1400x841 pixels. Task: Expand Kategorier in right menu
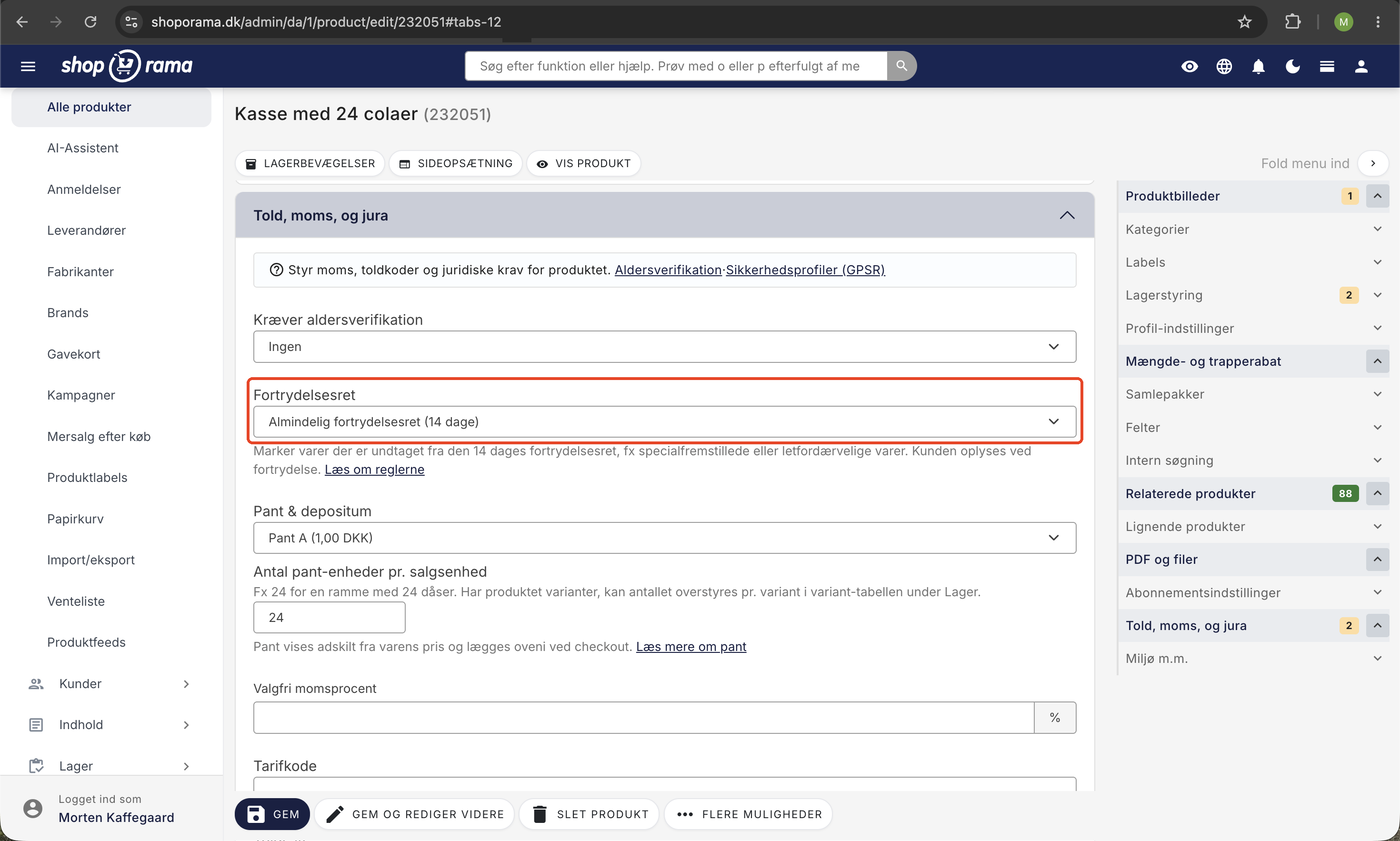pyautogui.click(x=1252, y=229)
